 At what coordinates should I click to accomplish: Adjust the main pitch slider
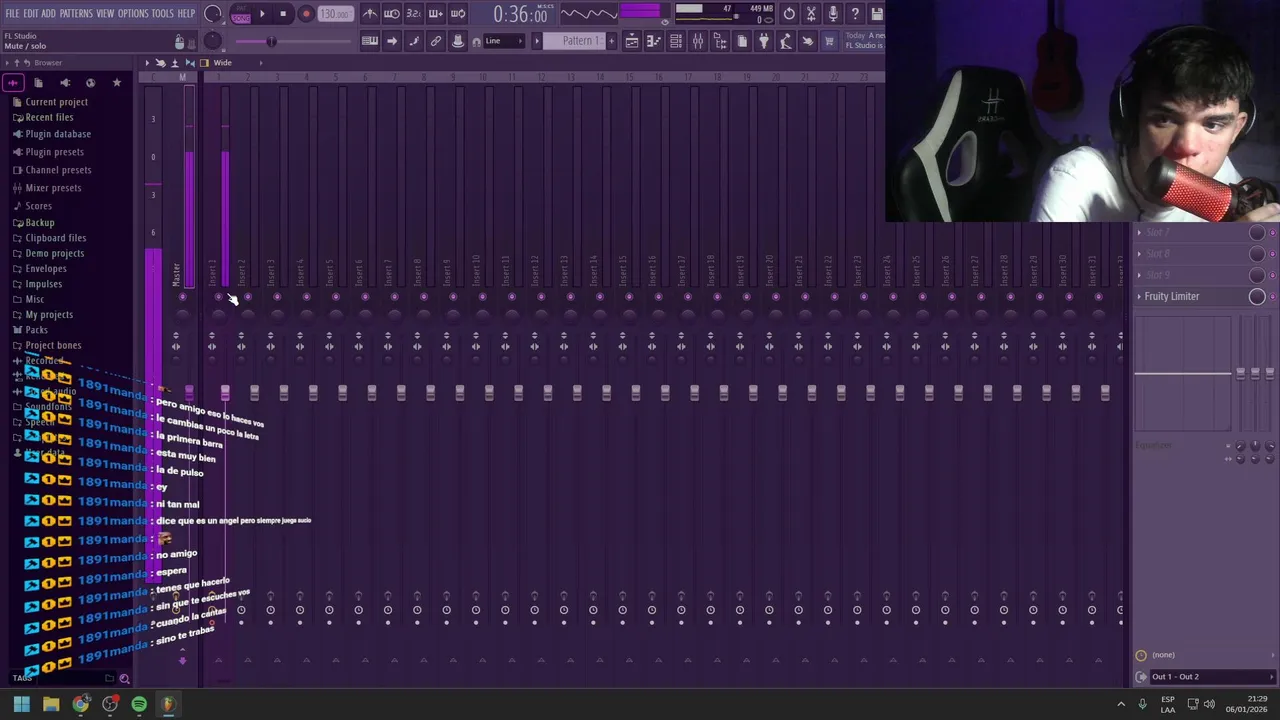pyautogui.click(x=271, y=41)
